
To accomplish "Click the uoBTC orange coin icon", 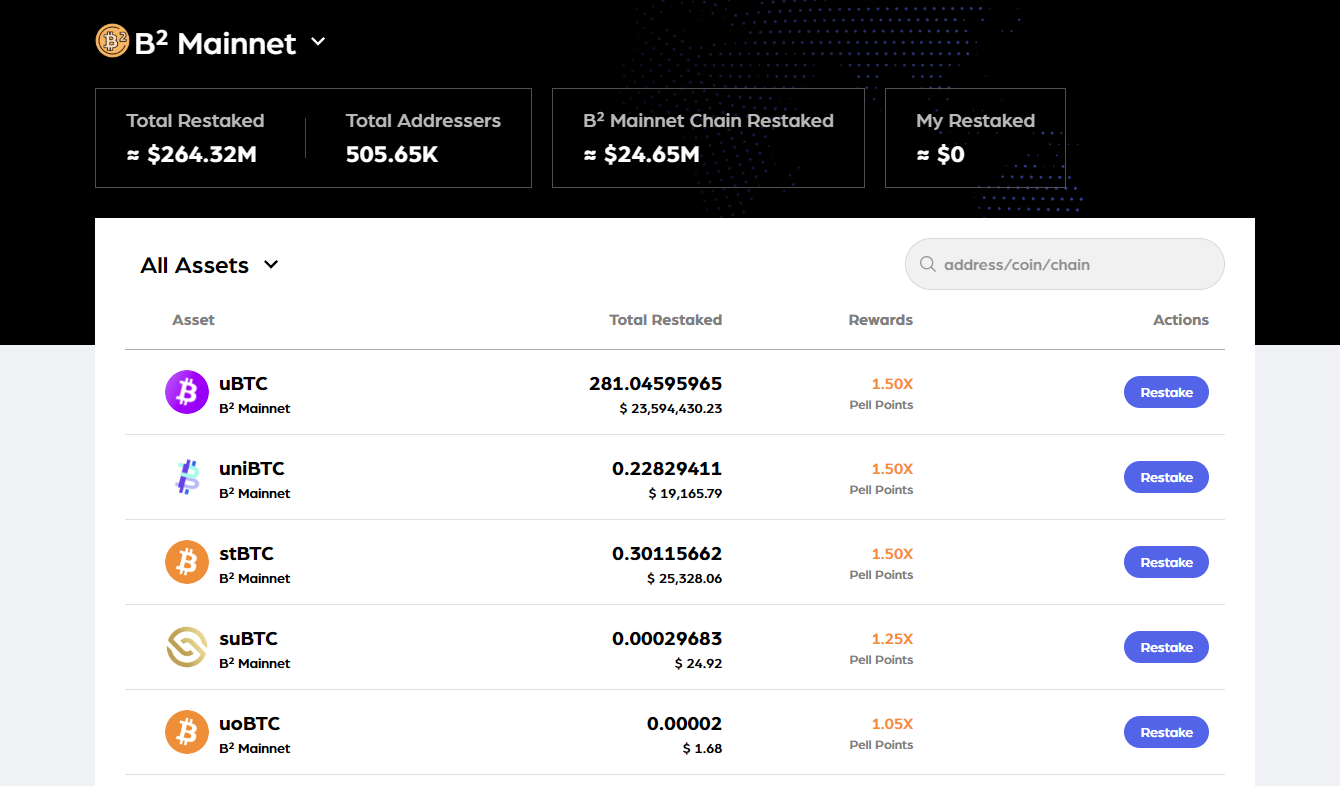I will tap(186, 732).
